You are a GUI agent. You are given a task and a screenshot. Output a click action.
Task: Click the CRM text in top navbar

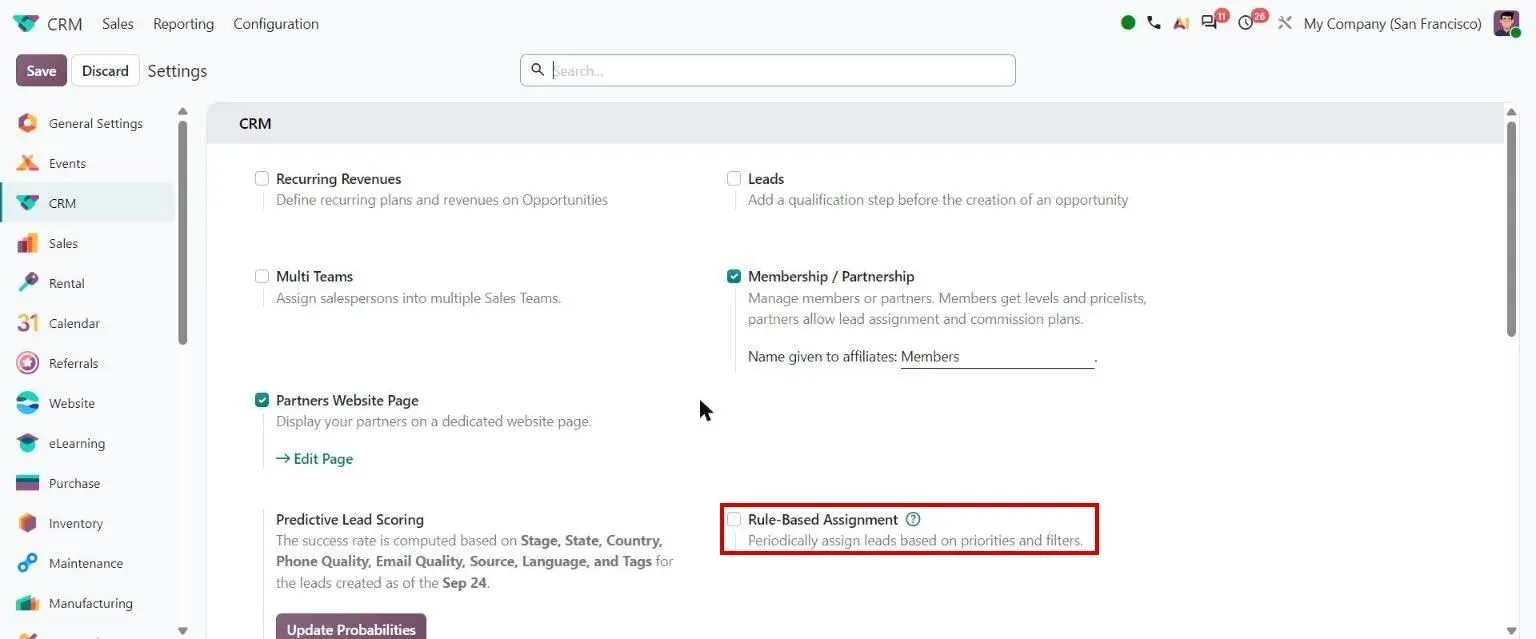tap(65, 23)
